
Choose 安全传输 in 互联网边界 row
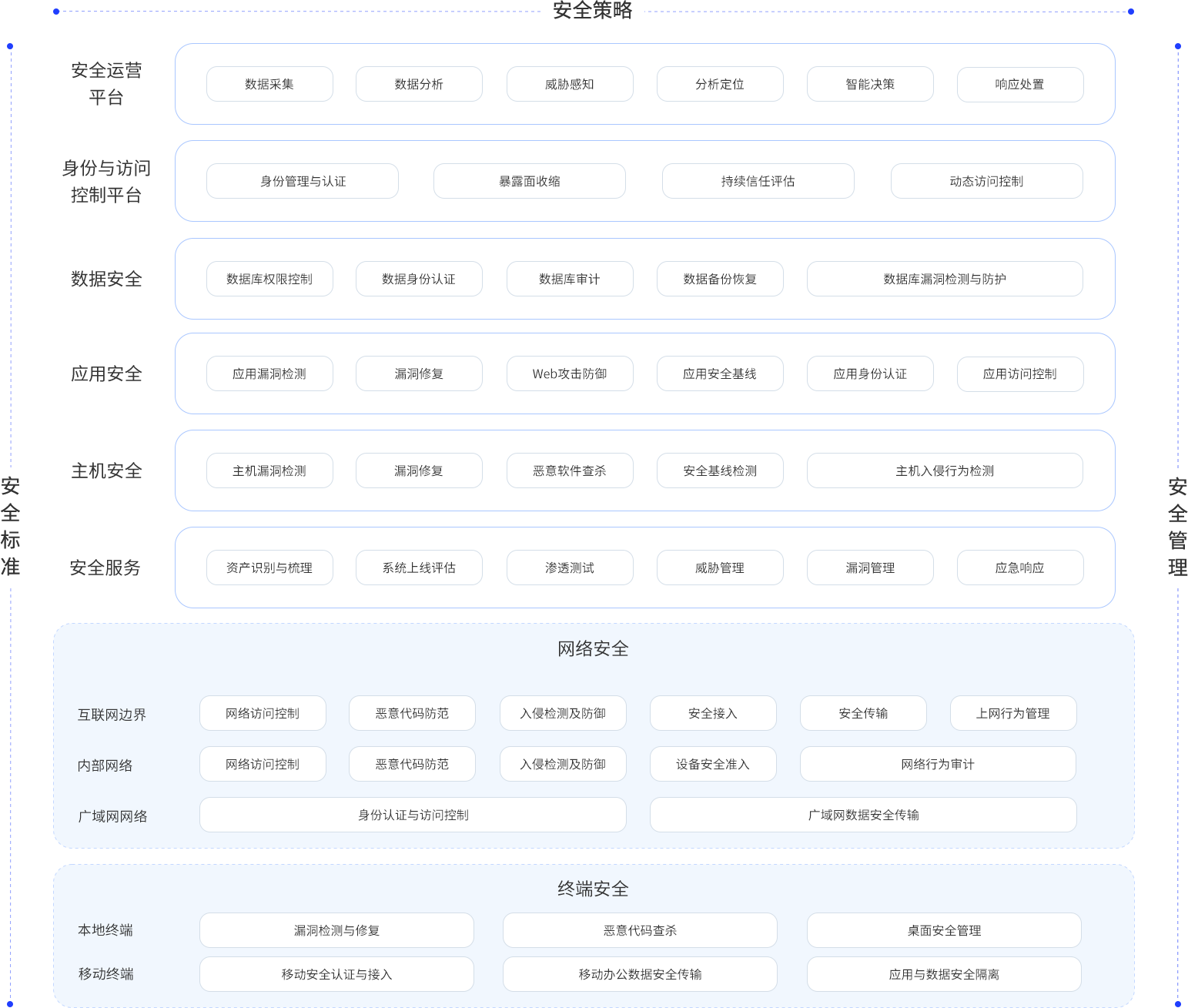pos(863,713)
